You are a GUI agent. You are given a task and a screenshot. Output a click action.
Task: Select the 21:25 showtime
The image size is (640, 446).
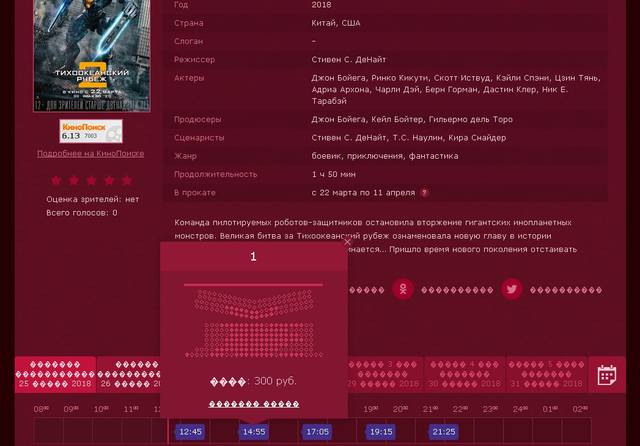[444, 432]
